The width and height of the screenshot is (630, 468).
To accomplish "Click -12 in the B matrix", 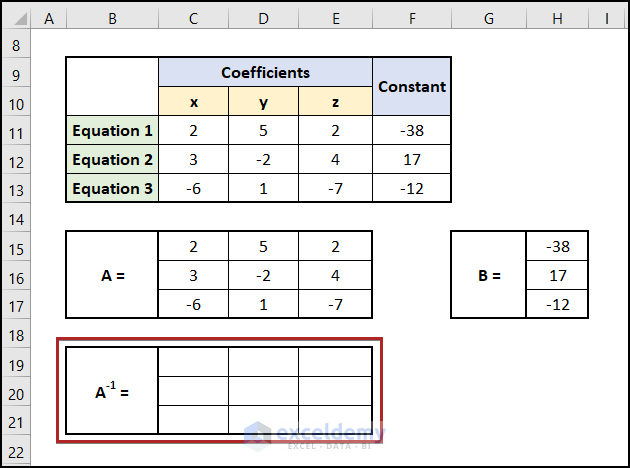I will (x=557, y=304).
